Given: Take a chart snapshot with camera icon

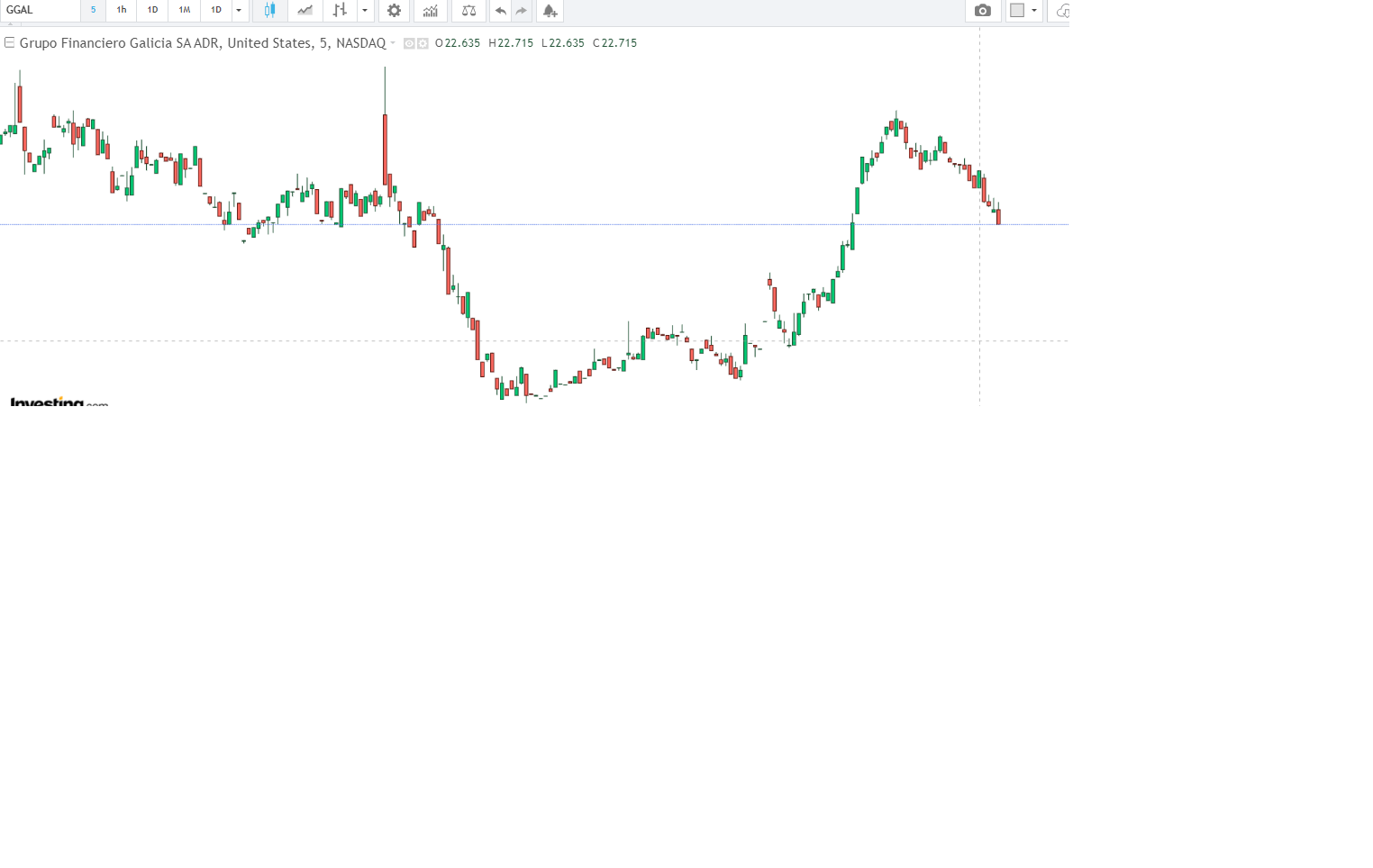Looking at the screenshot, I should (983, 11).
